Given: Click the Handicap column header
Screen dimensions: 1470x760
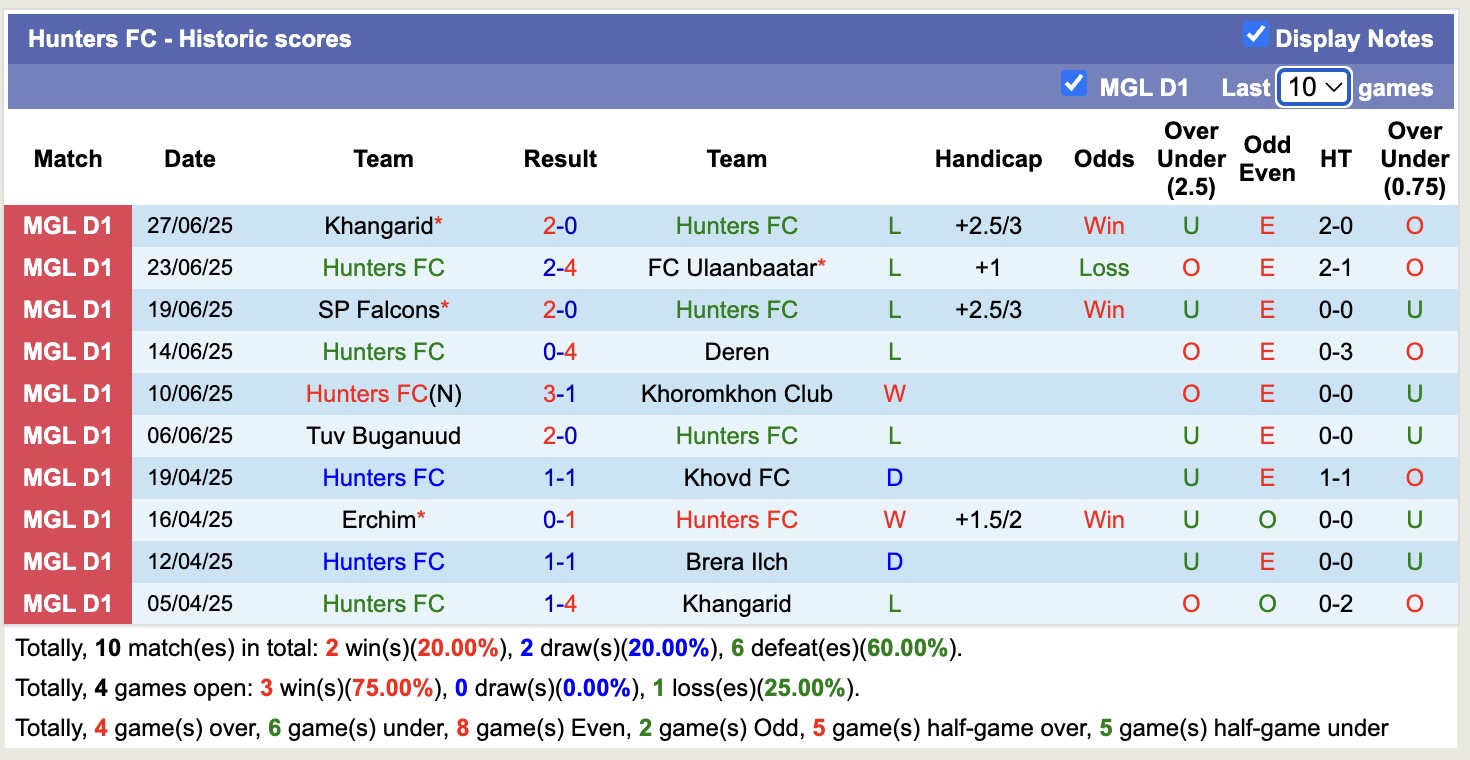Looking at the screenshot, I should (988, 159).
